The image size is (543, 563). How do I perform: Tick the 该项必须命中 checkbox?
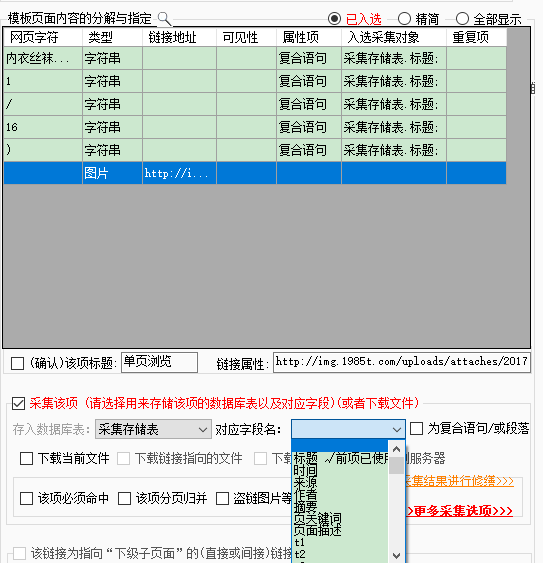click(27, 498)
